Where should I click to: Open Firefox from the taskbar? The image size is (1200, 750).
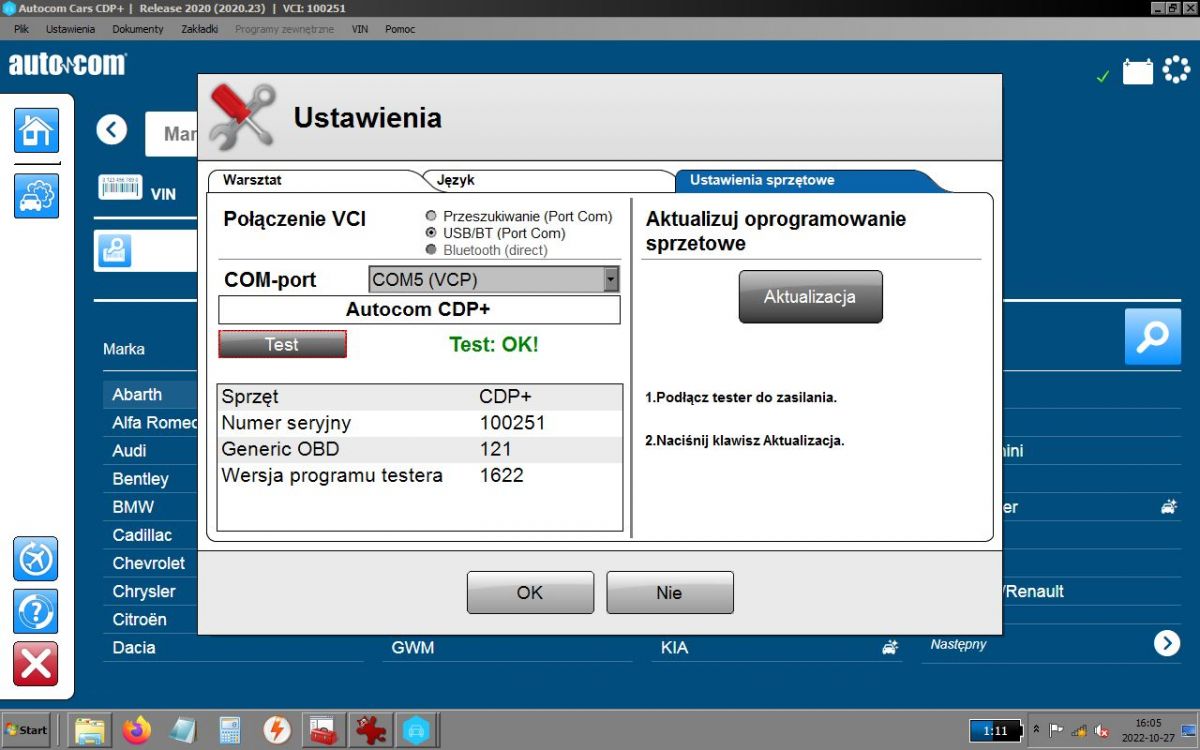pos(136,730)
